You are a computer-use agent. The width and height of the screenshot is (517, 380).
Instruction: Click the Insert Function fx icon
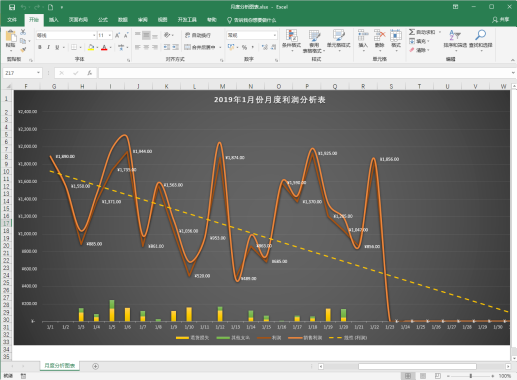coord(89,73)
